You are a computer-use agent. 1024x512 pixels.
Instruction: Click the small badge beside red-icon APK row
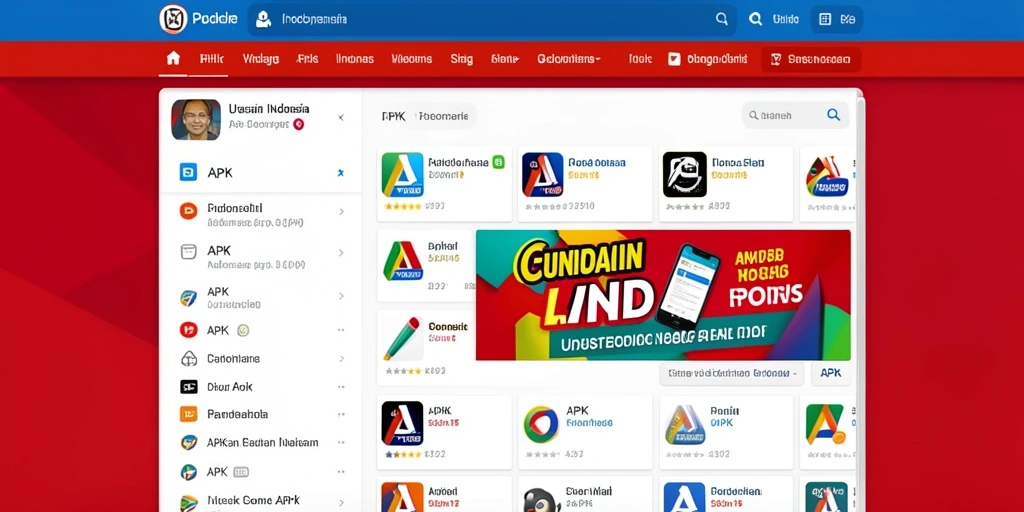tap(243, 330)
